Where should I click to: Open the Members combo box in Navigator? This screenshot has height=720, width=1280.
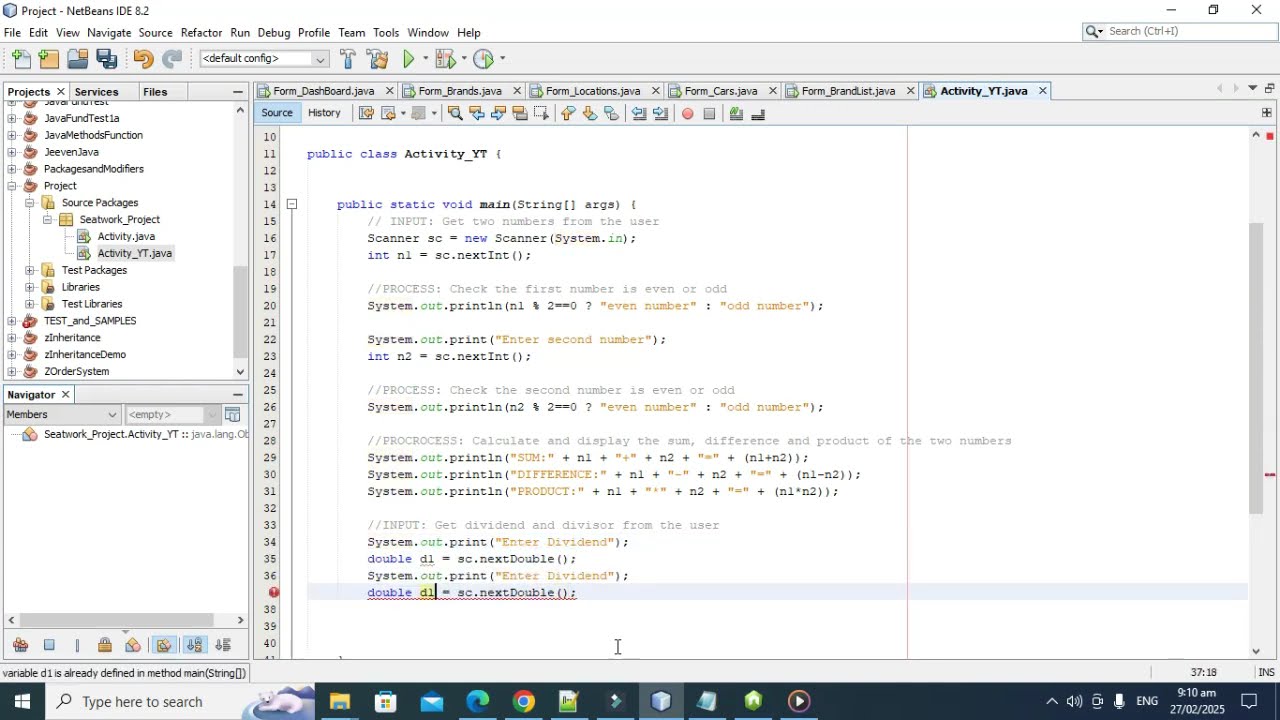pos(61,414)
